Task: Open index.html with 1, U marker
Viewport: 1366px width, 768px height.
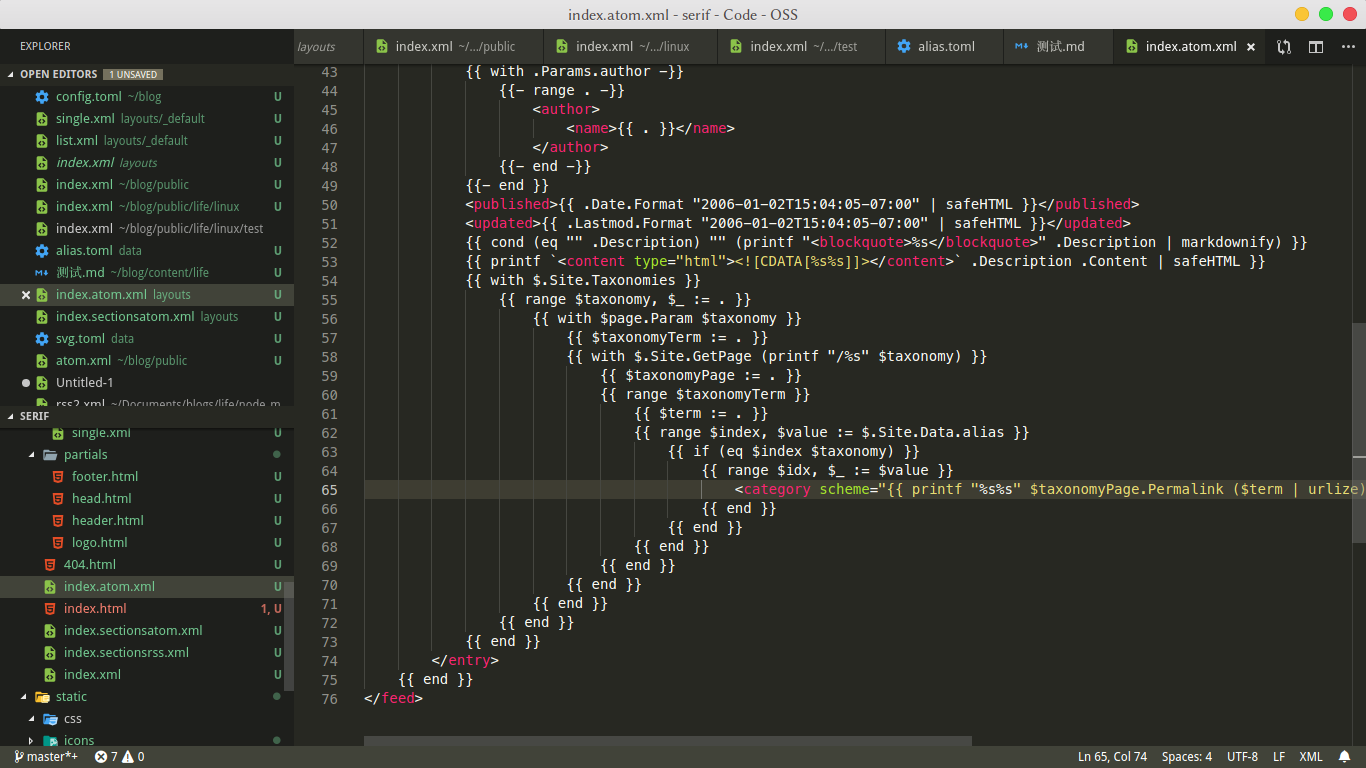Action: (x=147, y=609)
